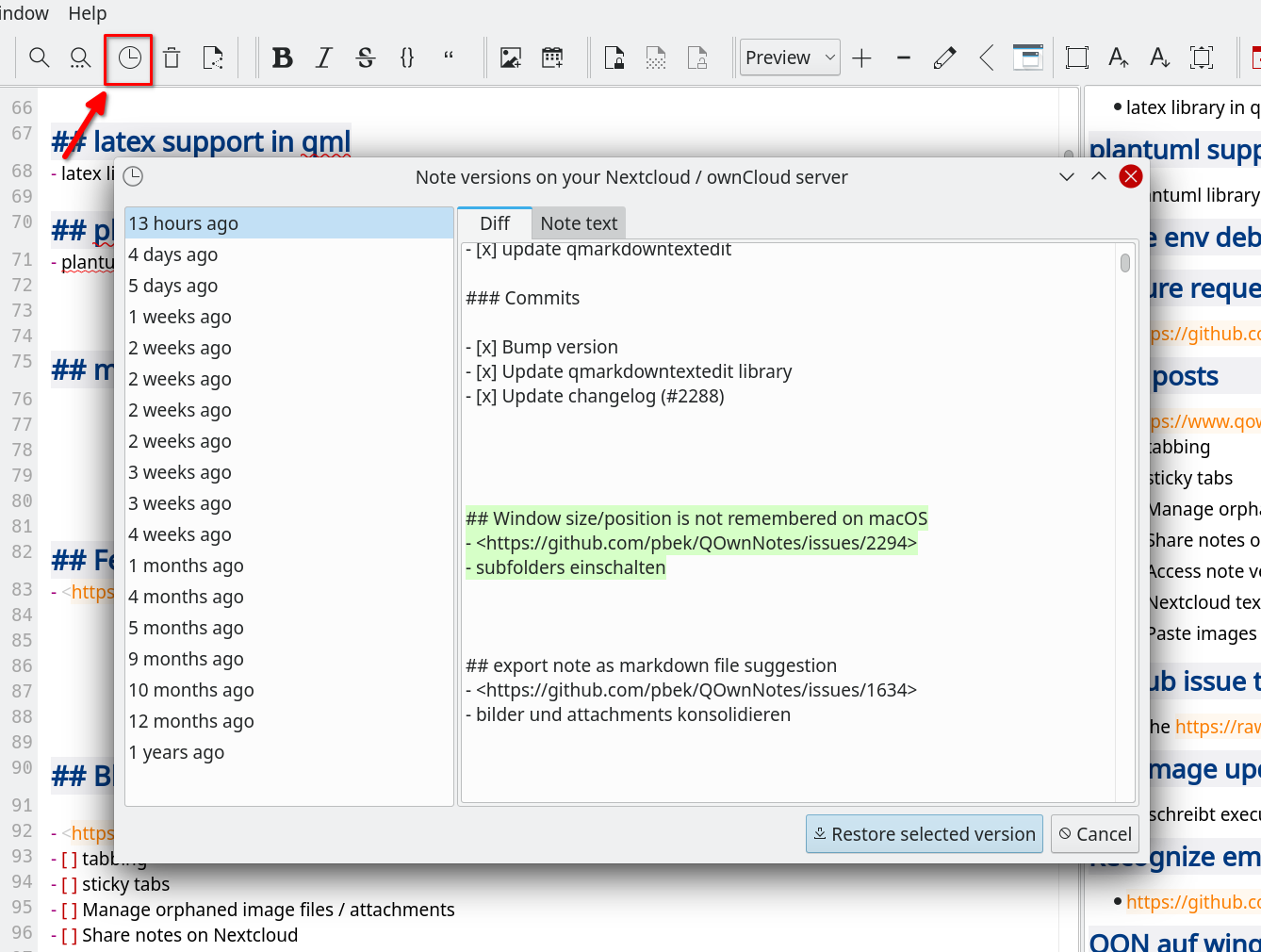Insert table via the grid icon
The width and height of the screenshot is (1261, 952).
click(x=552, y=58)
